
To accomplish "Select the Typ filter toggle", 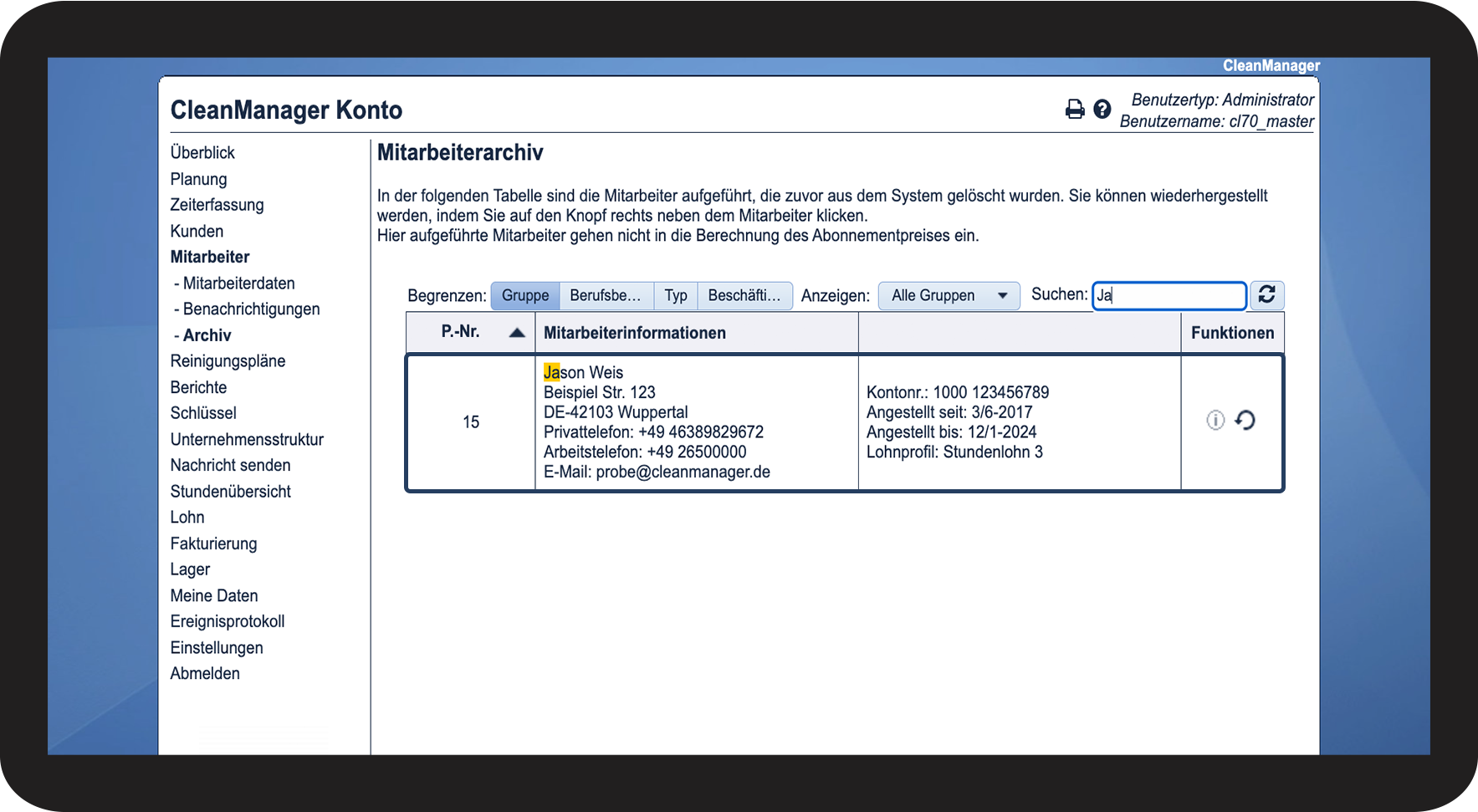I will [675, 296].
